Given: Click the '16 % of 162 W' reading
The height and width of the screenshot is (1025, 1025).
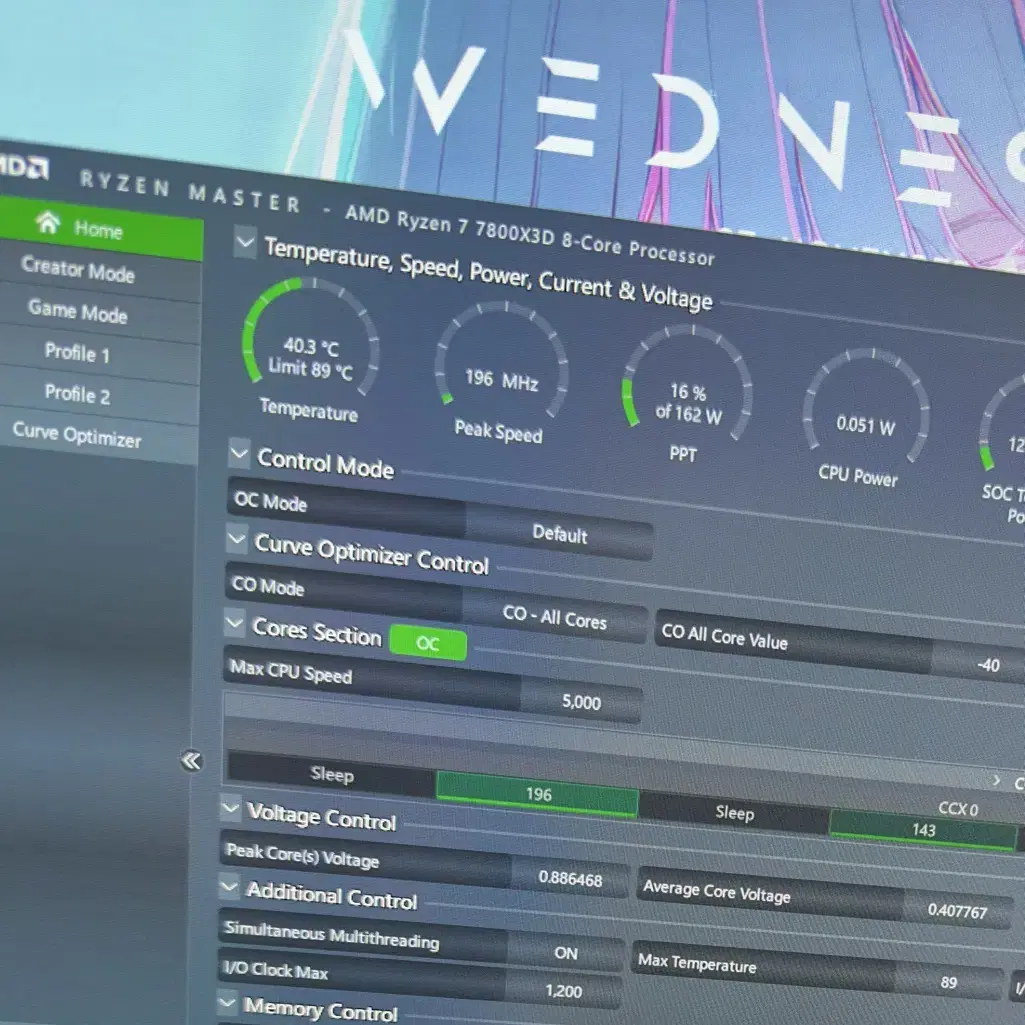Looking at the screenshot, I should point(688,403).
